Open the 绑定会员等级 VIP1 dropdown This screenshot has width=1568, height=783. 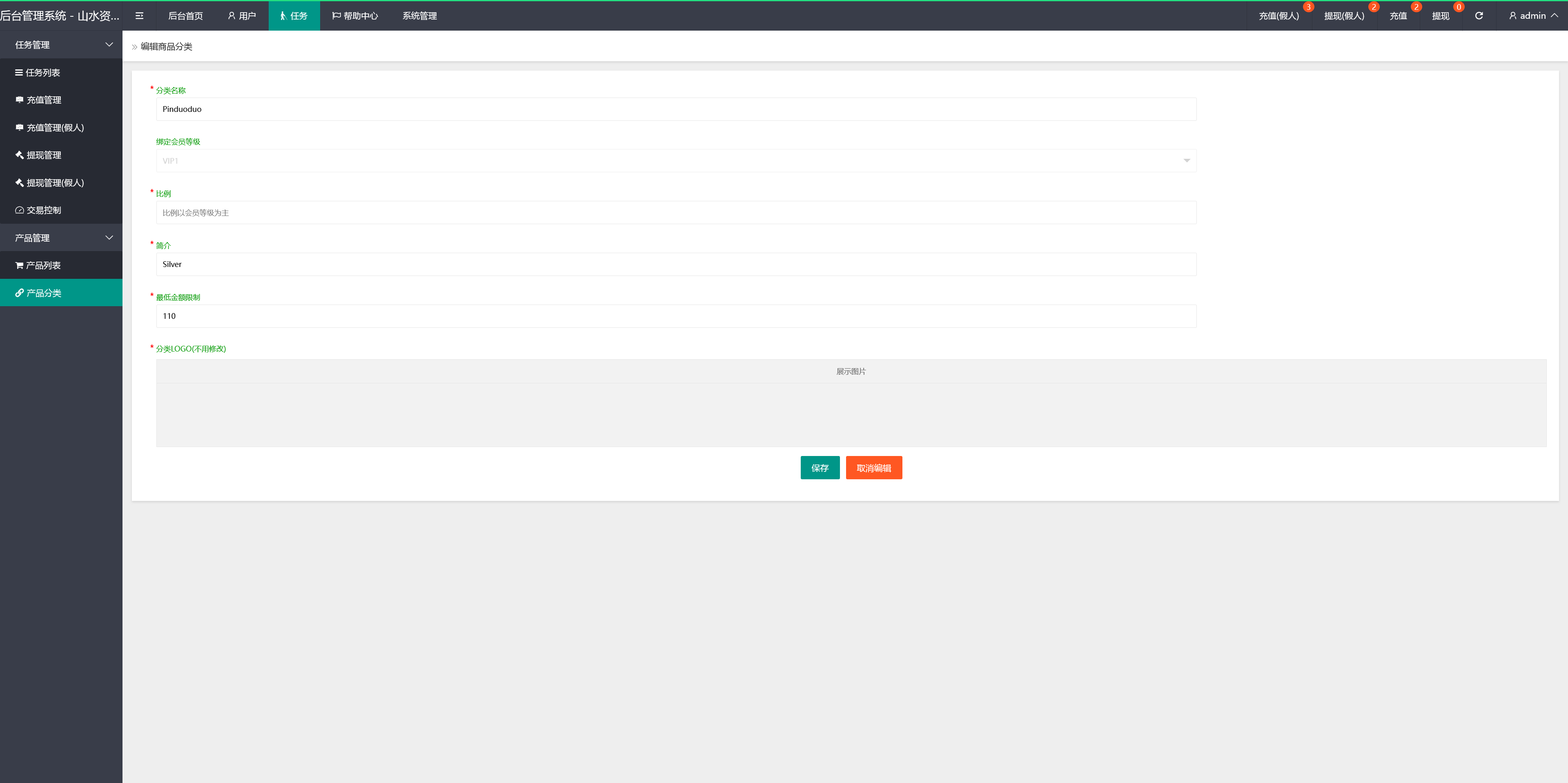(676, 160)
